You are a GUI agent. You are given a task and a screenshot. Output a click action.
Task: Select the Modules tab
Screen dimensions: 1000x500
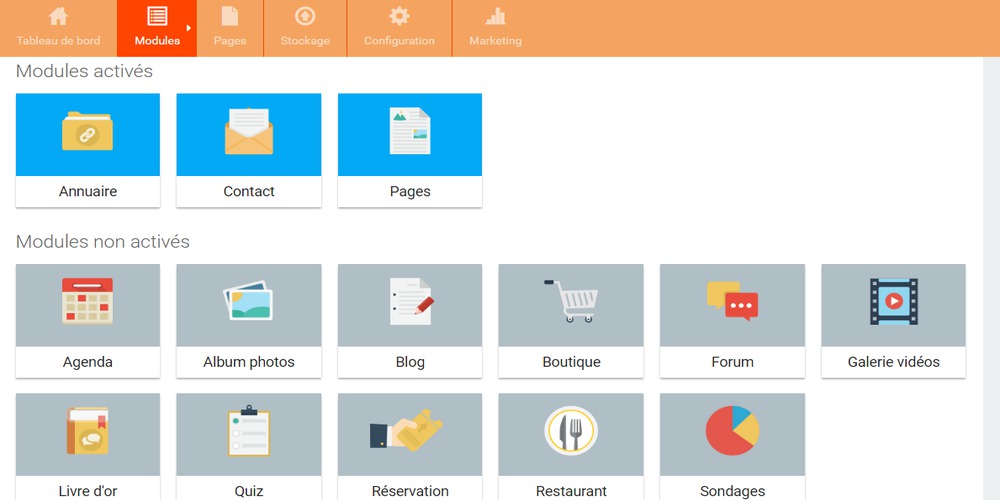pyautogui.click(x=157, y=28)
